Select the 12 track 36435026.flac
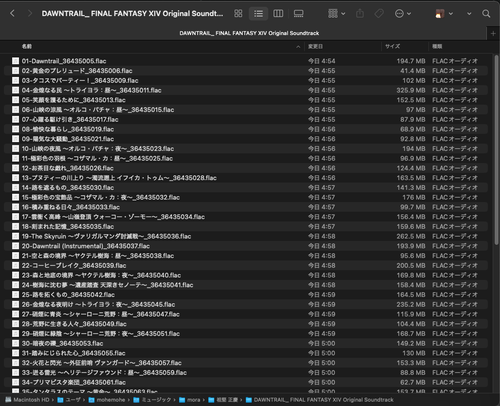The height and width of the screenshot is (406, 500). tap(246, 168)
